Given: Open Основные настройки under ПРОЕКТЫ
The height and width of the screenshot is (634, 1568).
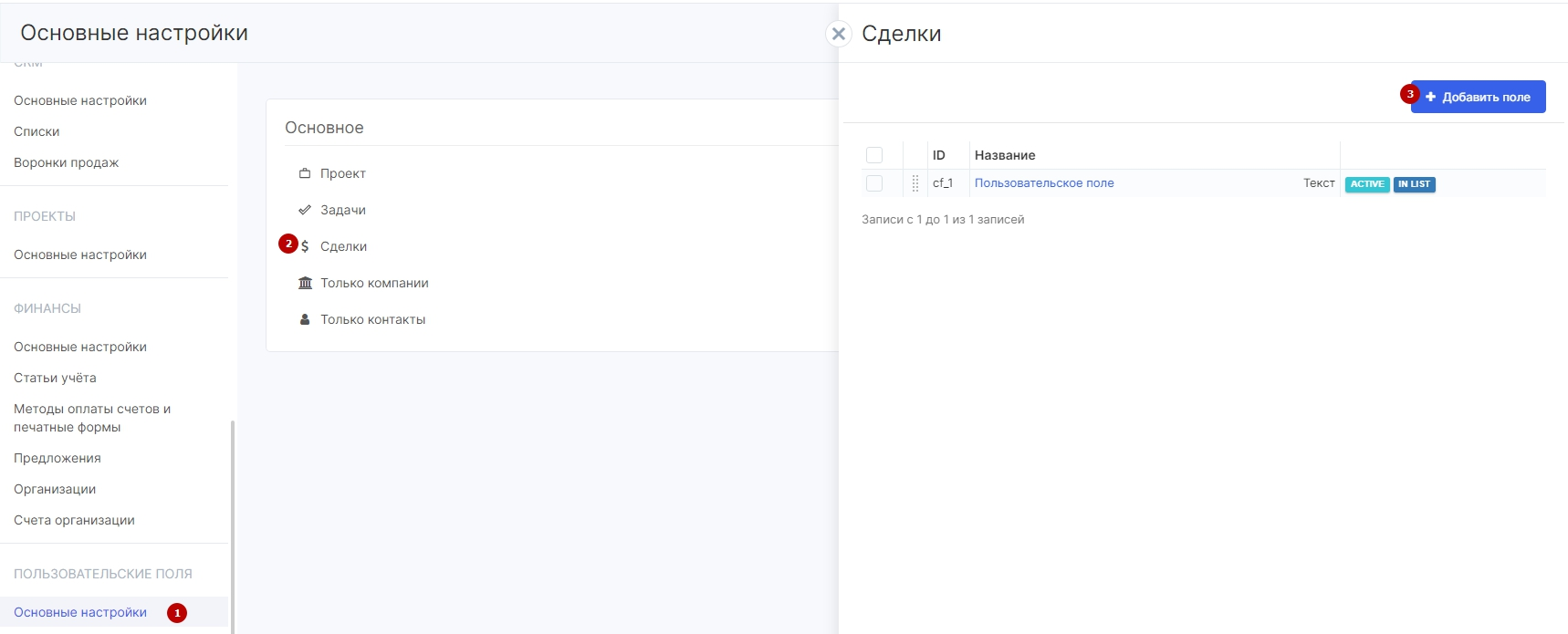Looking at the screenshot, I should click(80, 255).
